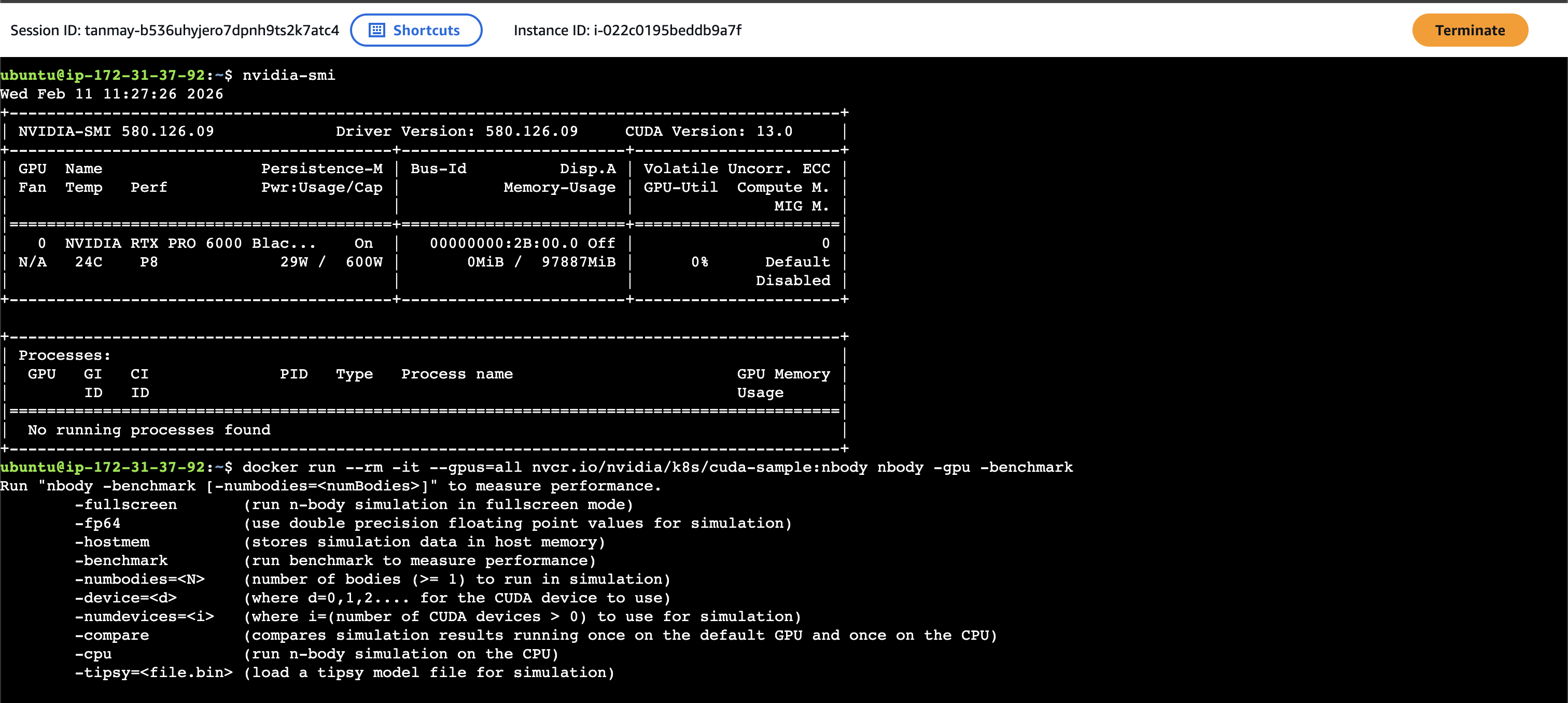Click the memory usage '0MiB / 97887MiB'

pyautogui.click(x=541, y=262)
